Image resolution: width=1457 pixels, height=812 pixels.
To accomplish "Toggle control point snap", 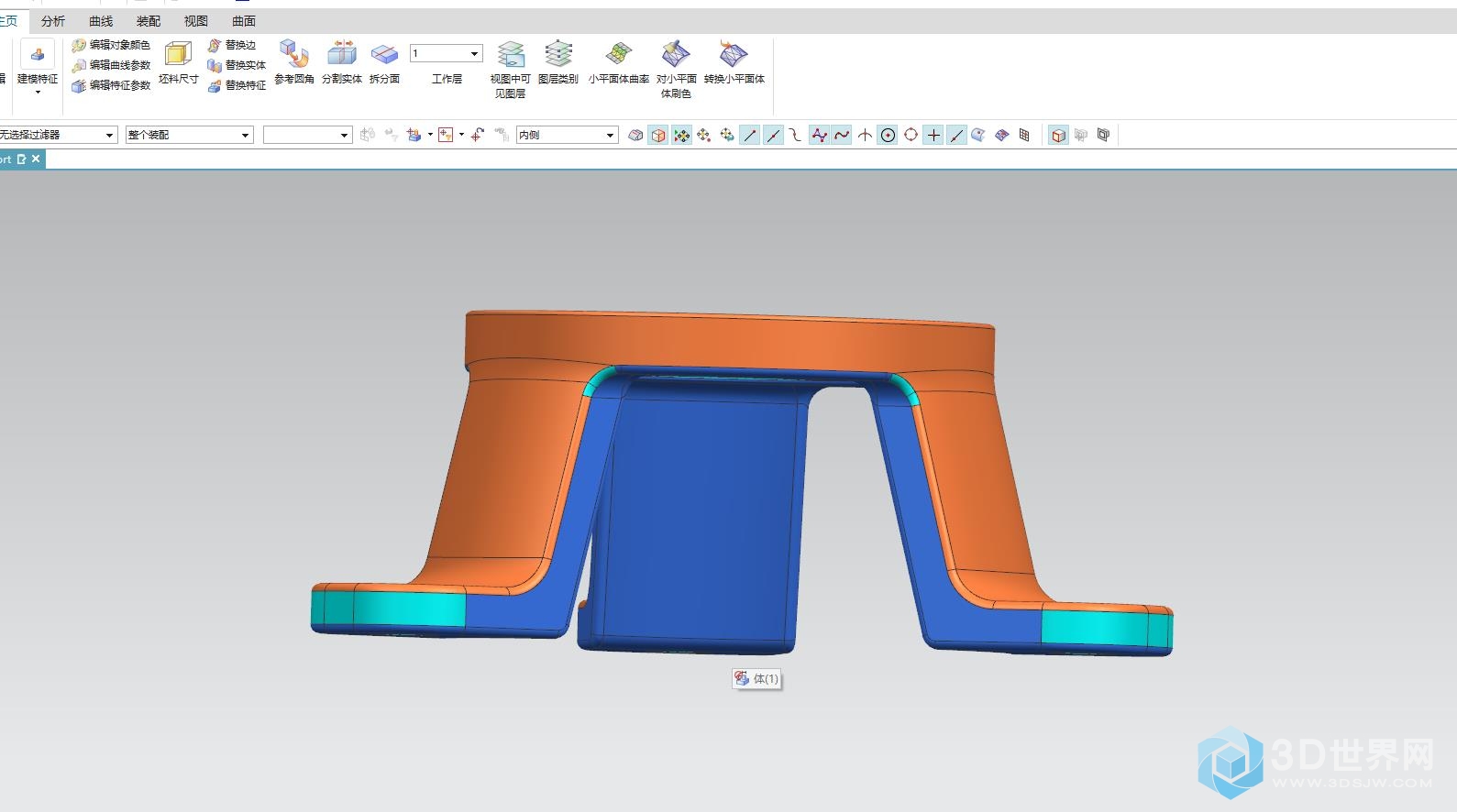I will 819,135.
